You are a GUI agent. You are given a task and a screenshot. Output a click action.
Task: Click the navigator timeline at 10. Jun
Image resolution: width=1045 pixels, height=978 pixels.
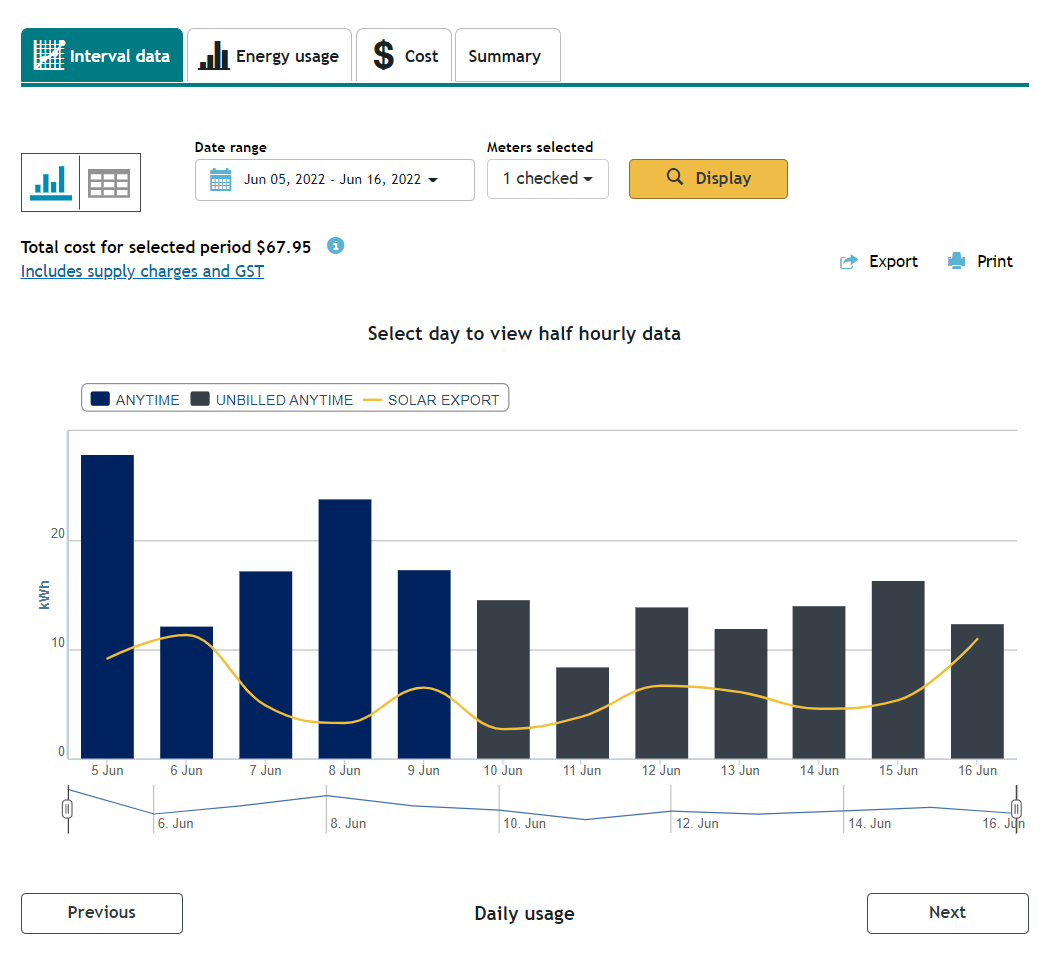pos(524,823)
